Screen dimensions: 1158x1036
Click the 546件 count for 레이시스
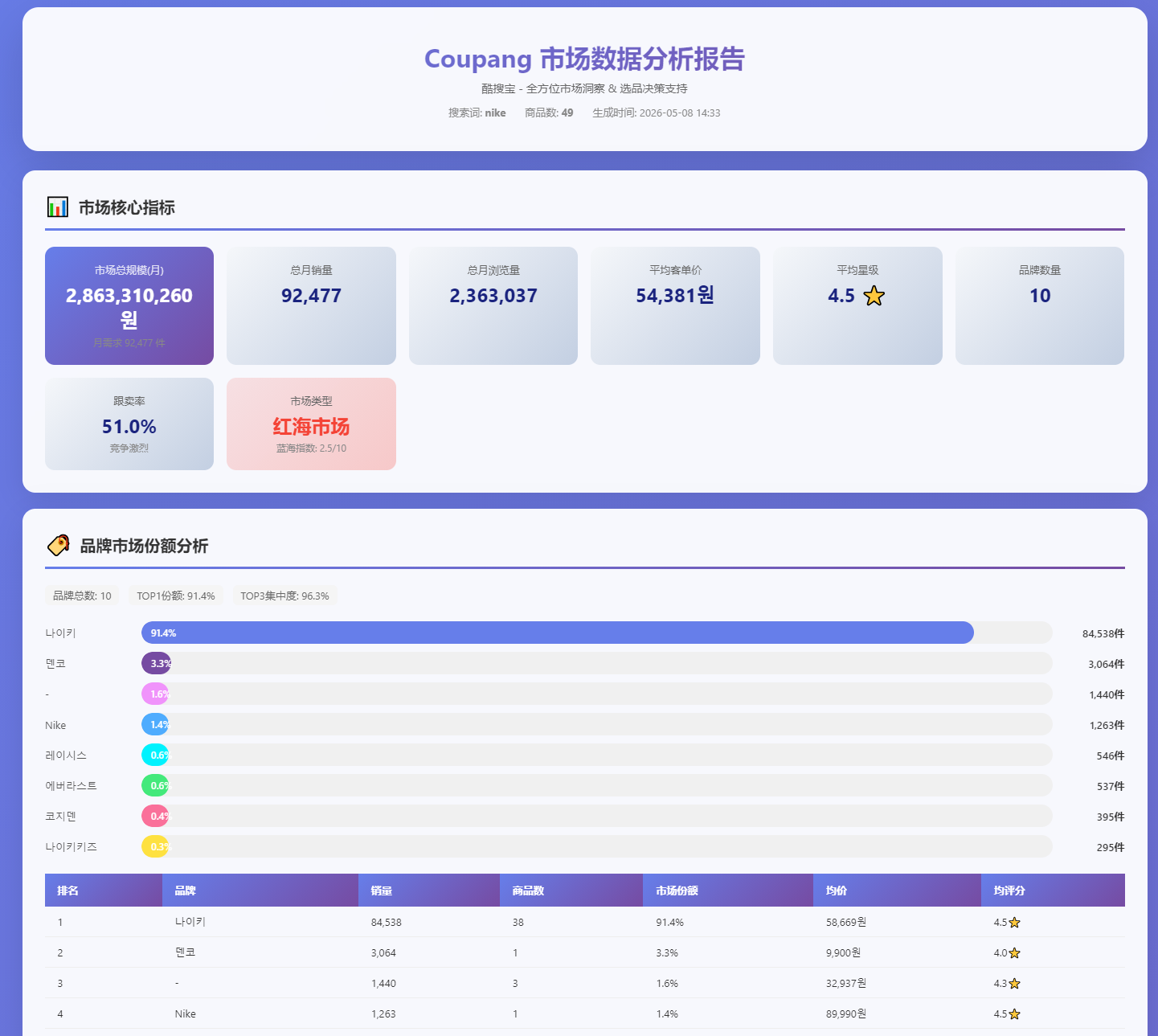[1111, 756]
